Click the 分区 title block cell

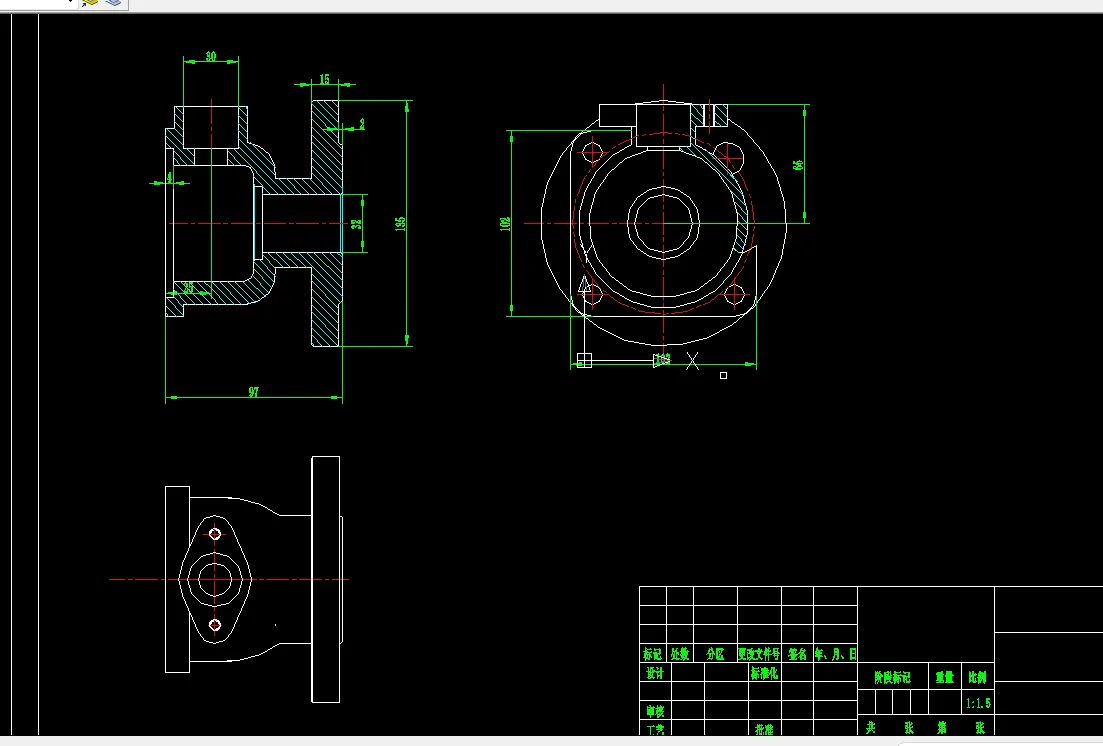(715, 654)
